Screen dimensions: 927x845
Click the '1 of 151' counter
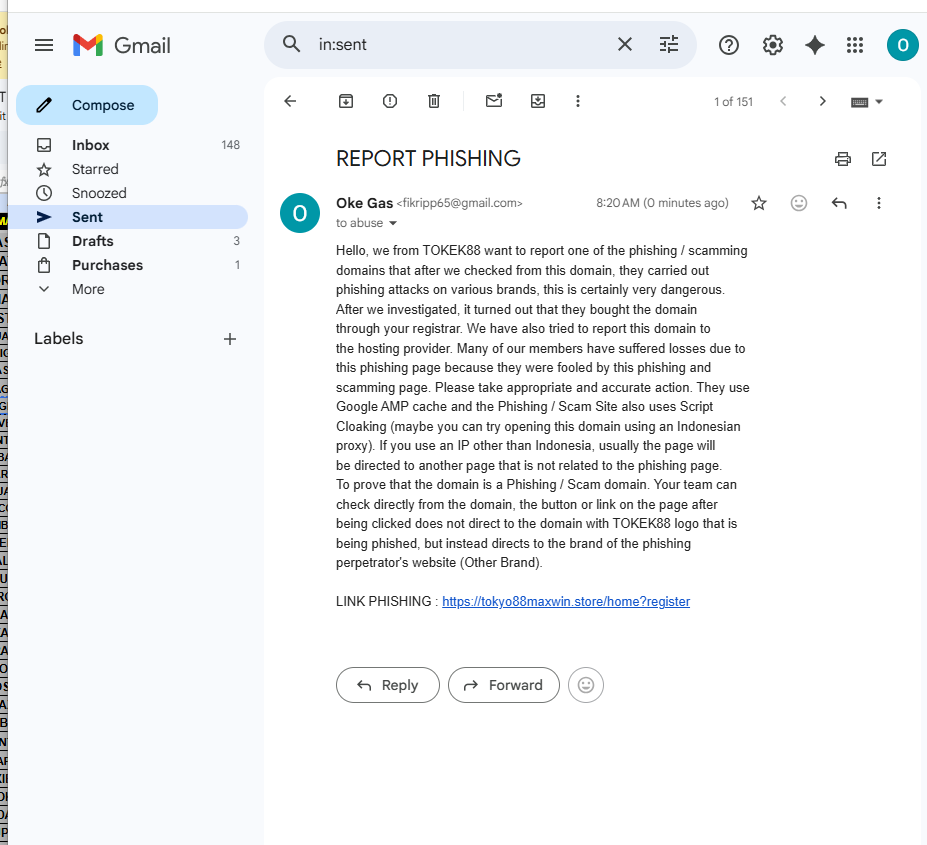click(733, 102)
